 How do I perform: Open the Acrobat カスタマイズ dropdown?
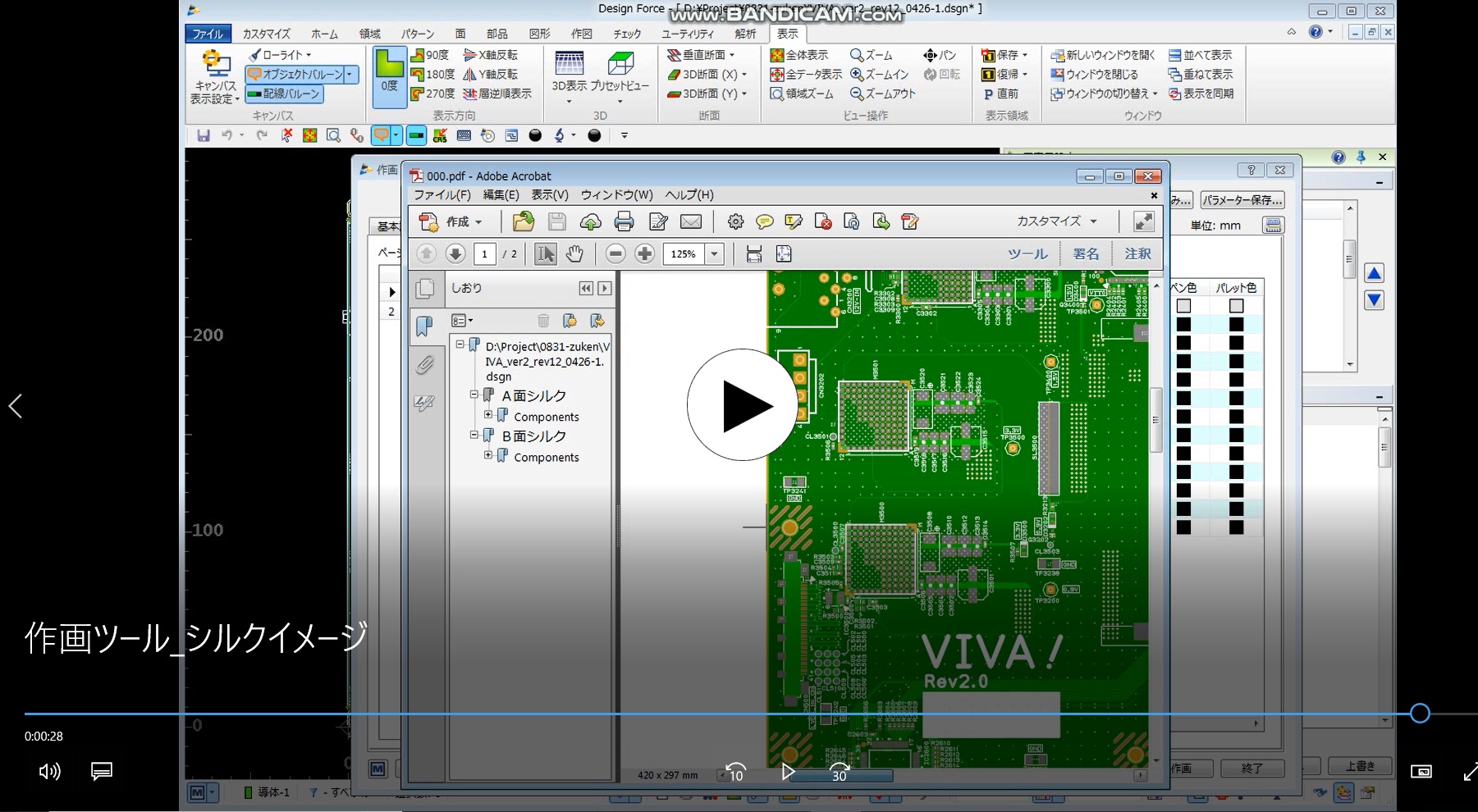click(x=1057, y=221)
